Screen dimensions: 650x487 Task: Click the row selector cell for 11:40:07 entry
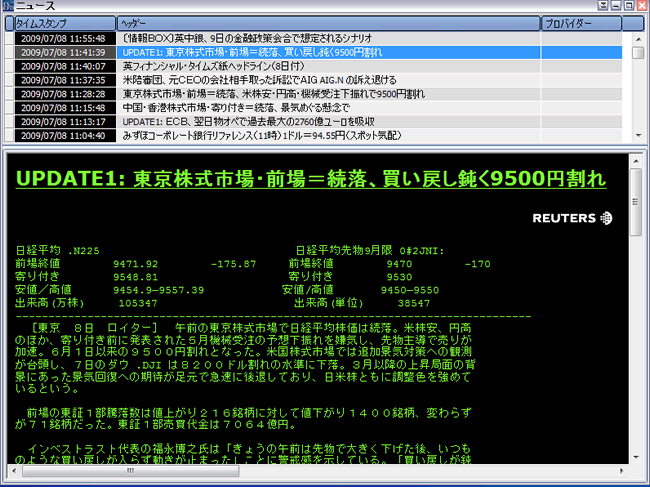pyautogui.click(x=10, y=66)
